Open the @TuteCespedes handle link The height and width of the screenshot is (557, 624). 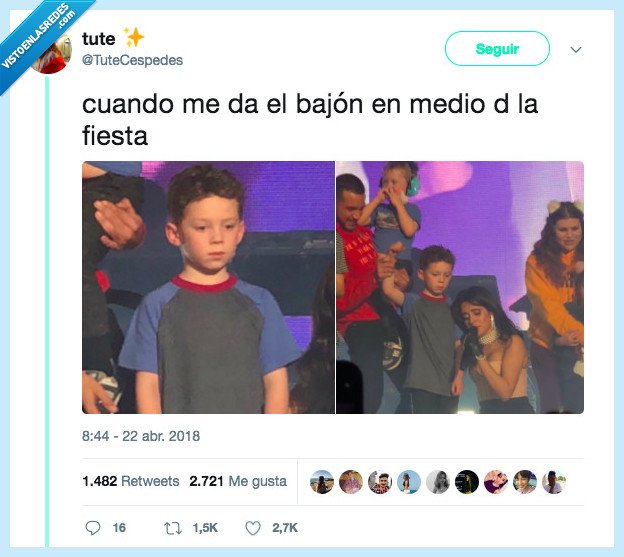coord(133,60)
